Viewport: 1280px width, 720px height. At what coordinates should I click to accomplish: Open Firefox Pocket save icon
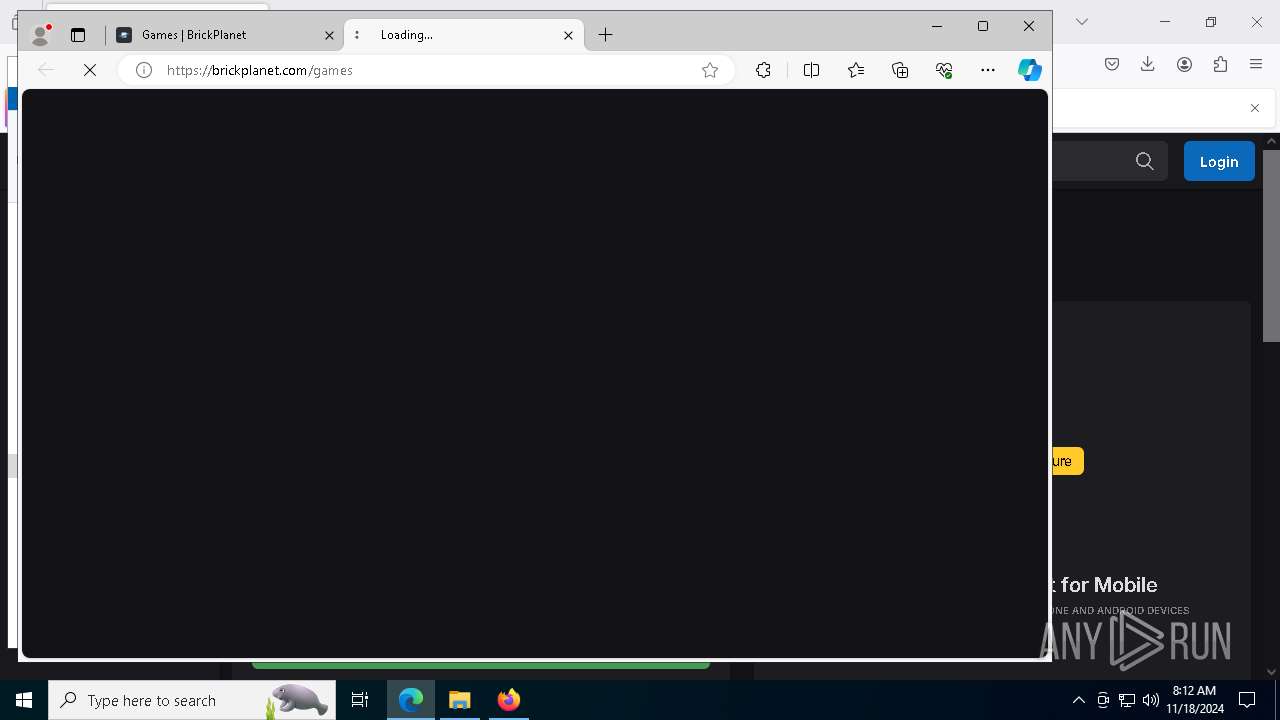tap(1112, 64)
